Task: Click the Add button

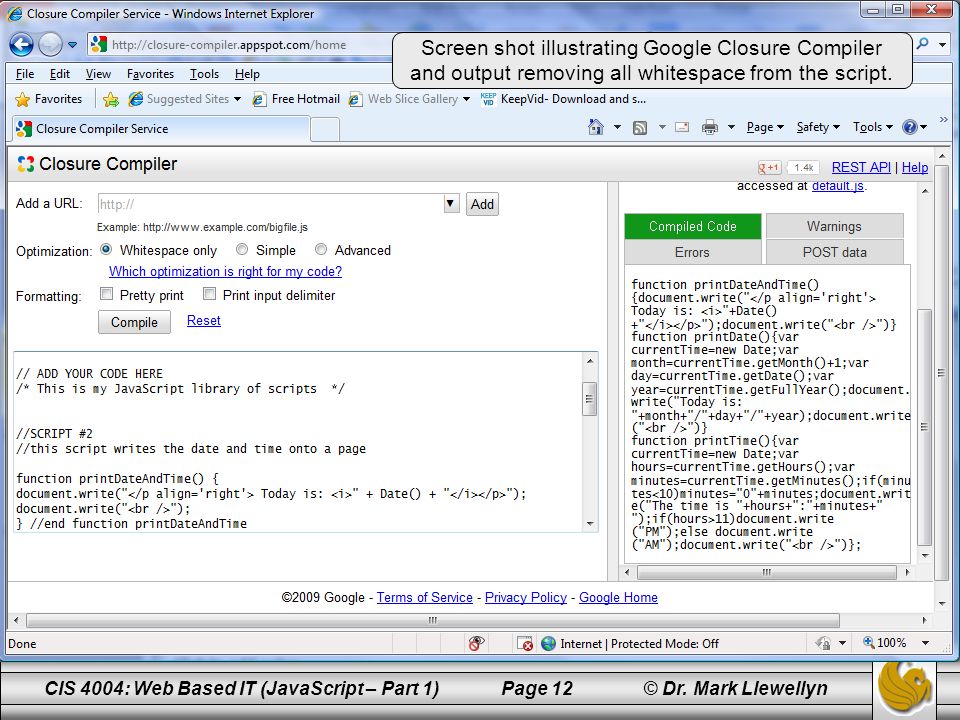Action: pos(482,204)
